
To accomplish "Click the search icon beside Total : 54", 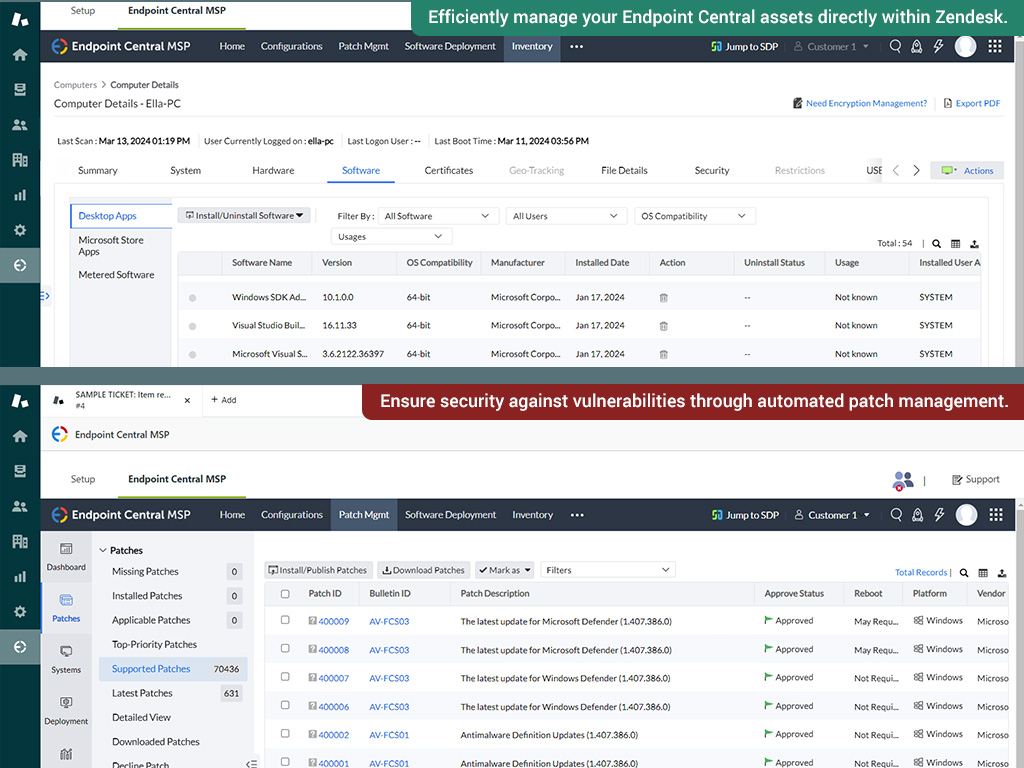I will 937,244.
